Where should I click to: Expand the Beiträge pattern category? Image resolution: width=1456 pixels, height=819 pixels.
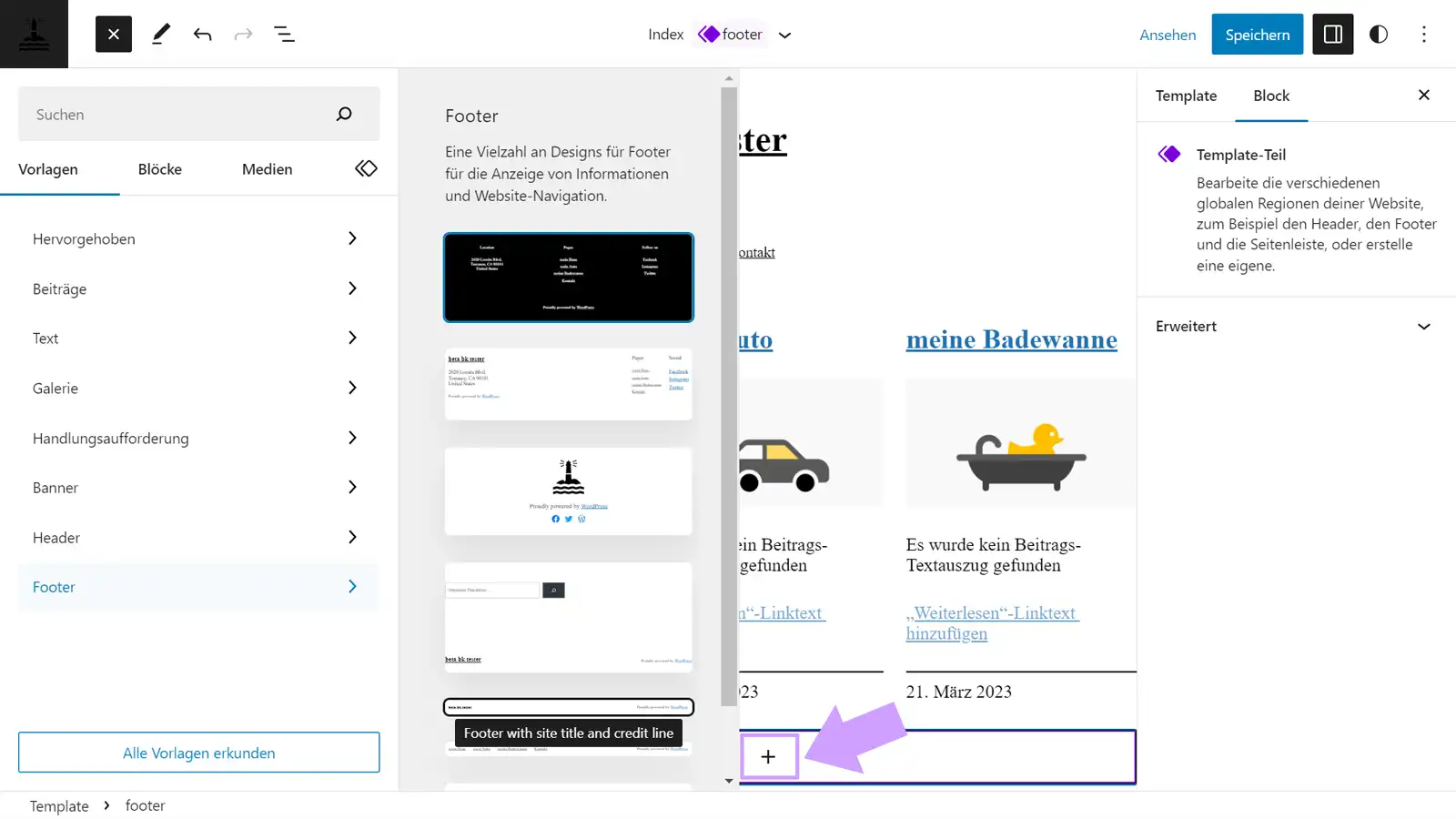pos(198,288)
